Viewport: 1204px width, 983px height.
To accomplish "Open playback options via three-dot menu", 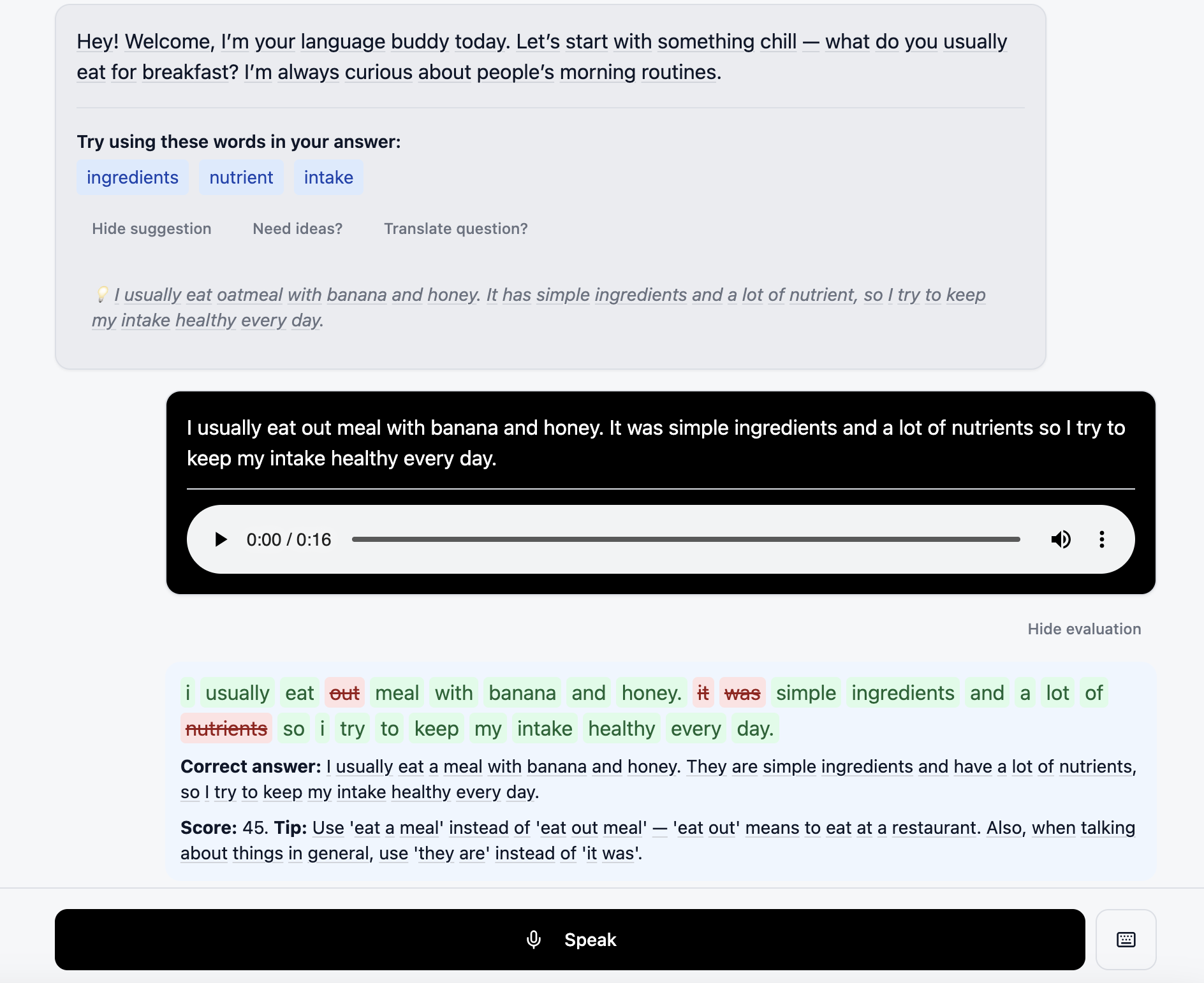I will click(1103, 539).
